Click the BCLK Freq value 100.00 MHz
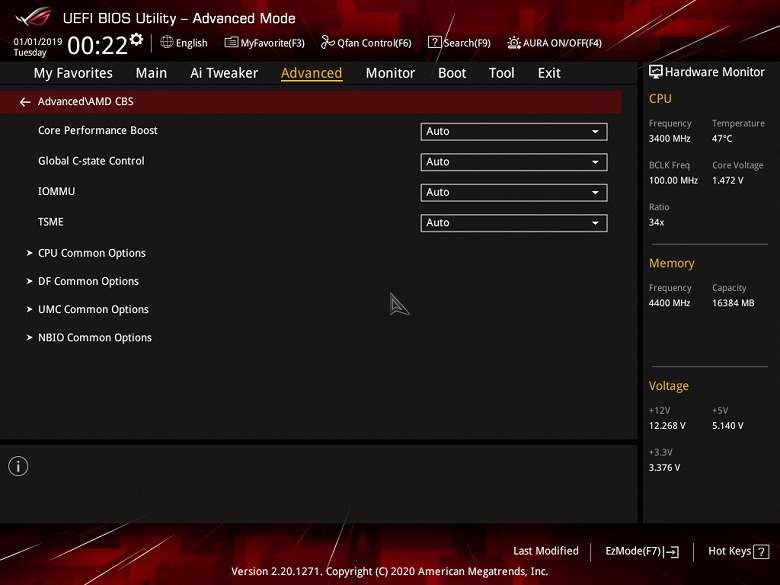Screen dimensions: 780x585 673,181
